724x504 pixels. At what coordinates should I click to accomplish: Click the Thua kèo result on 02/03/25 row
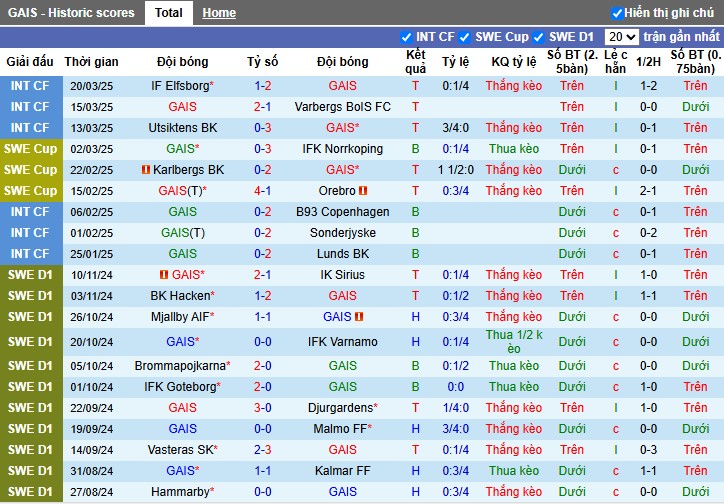[x=514, y=149]
